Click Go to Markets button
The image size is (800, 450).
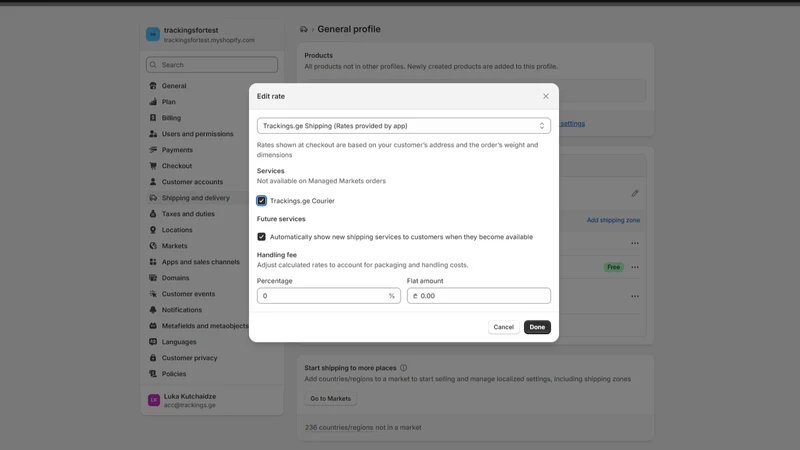[331, 398]
